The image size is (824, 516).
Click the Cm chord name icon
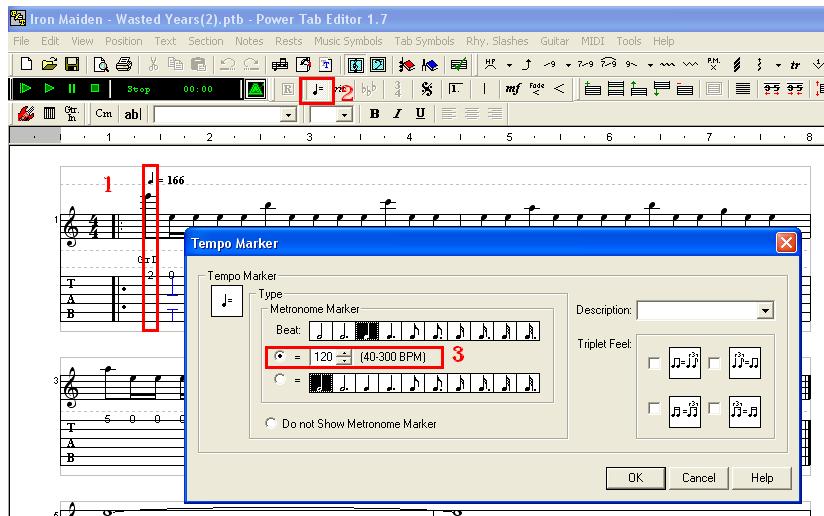click(x=104, y=113)
